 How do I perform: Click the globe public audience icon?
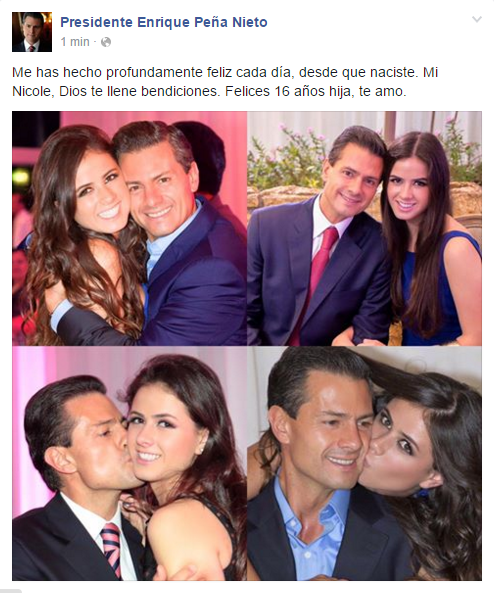pos(106,42)
